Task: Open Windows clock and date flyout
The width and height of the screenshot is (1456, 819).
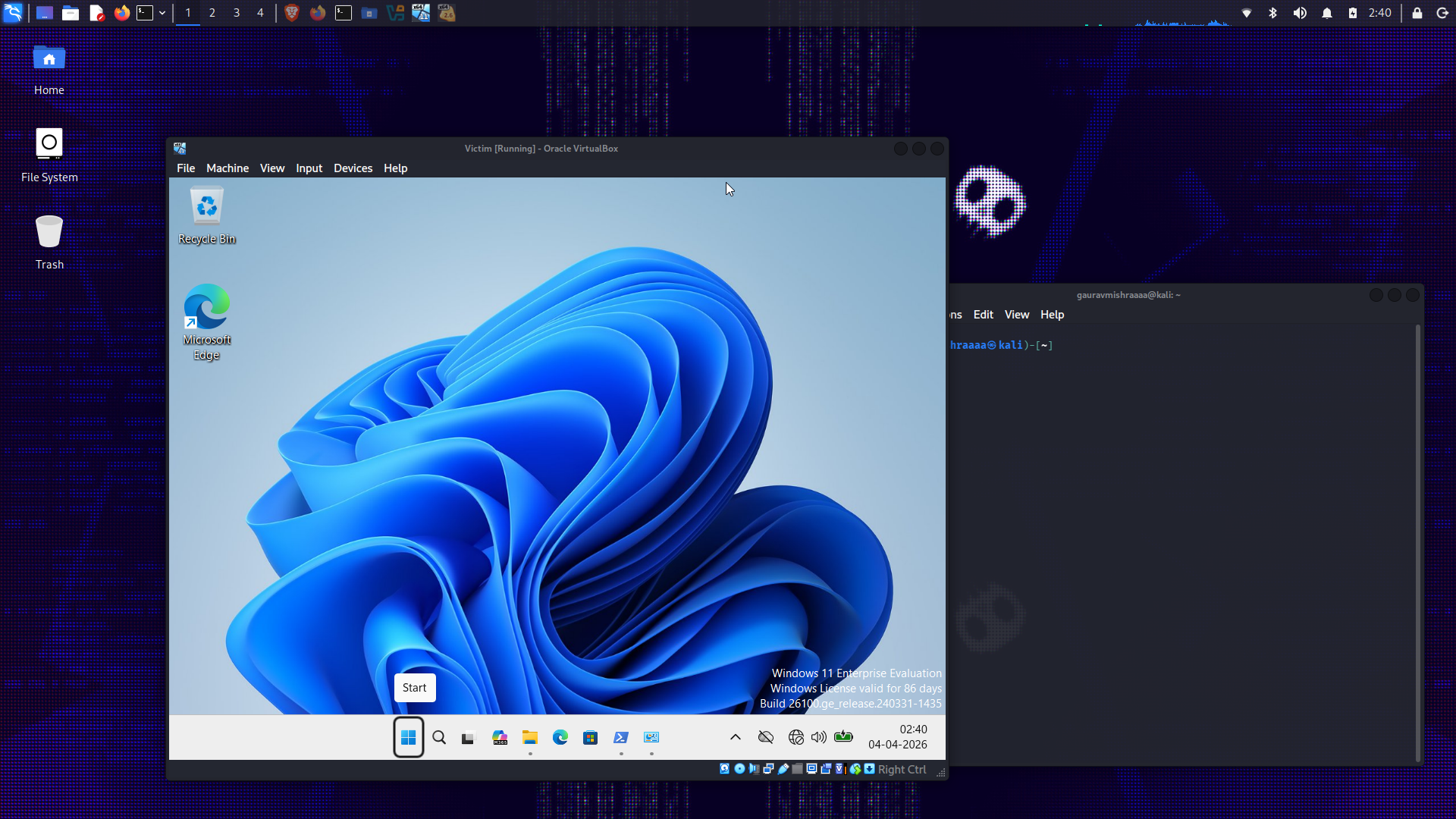Action: (x=898, y=737)
